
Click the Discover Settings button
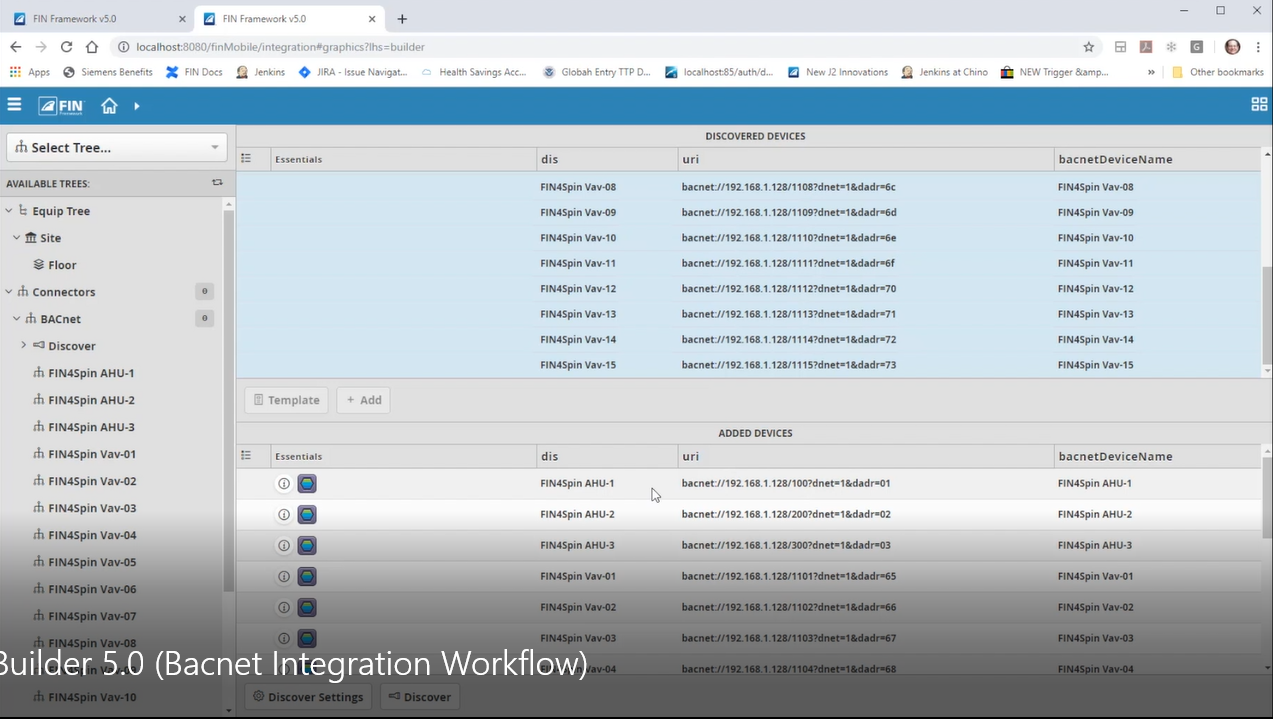coord(307,696)
